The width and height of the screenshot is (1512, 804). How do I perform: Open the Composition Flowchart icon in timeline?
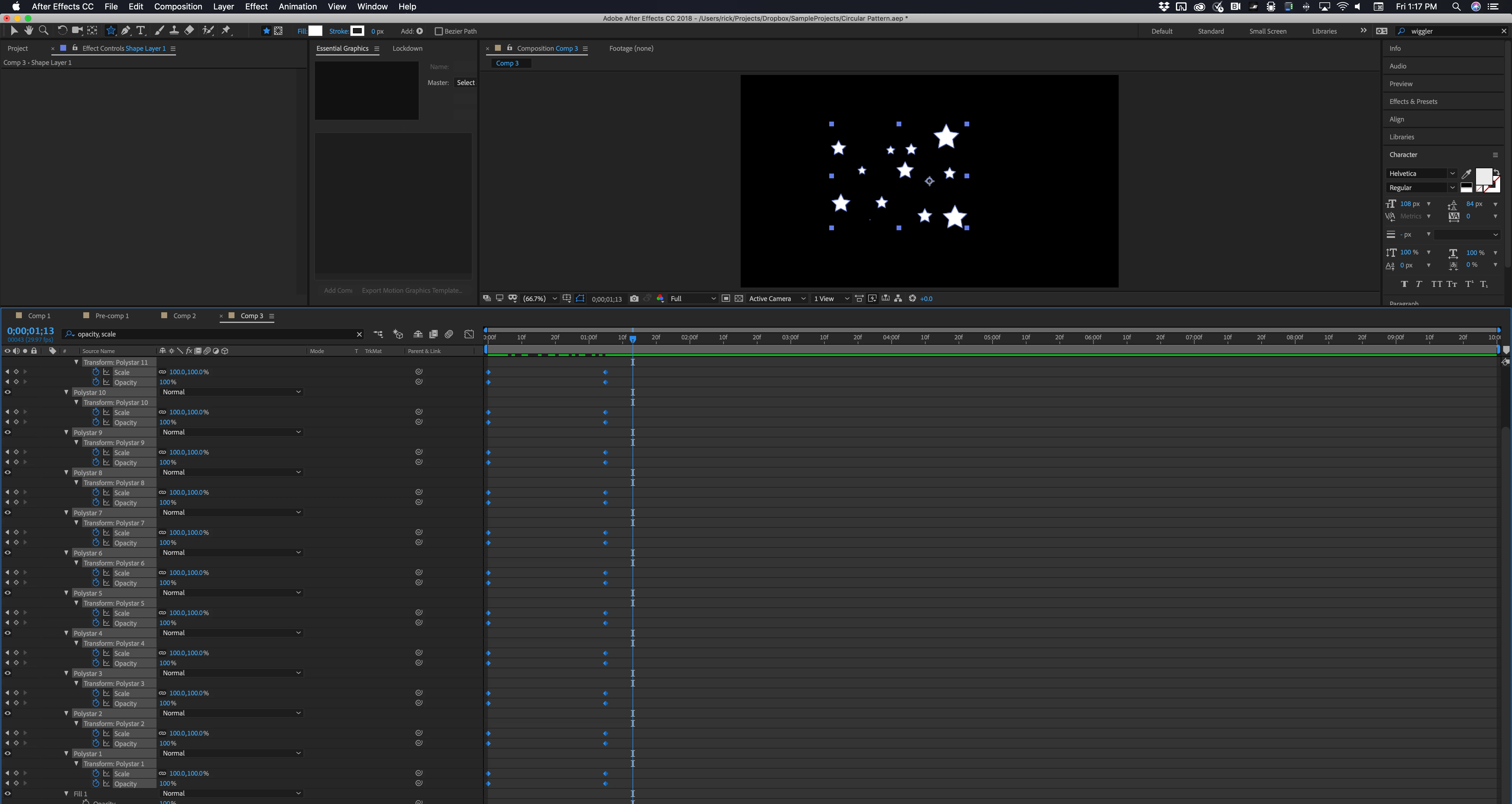[x=378, y=334]
